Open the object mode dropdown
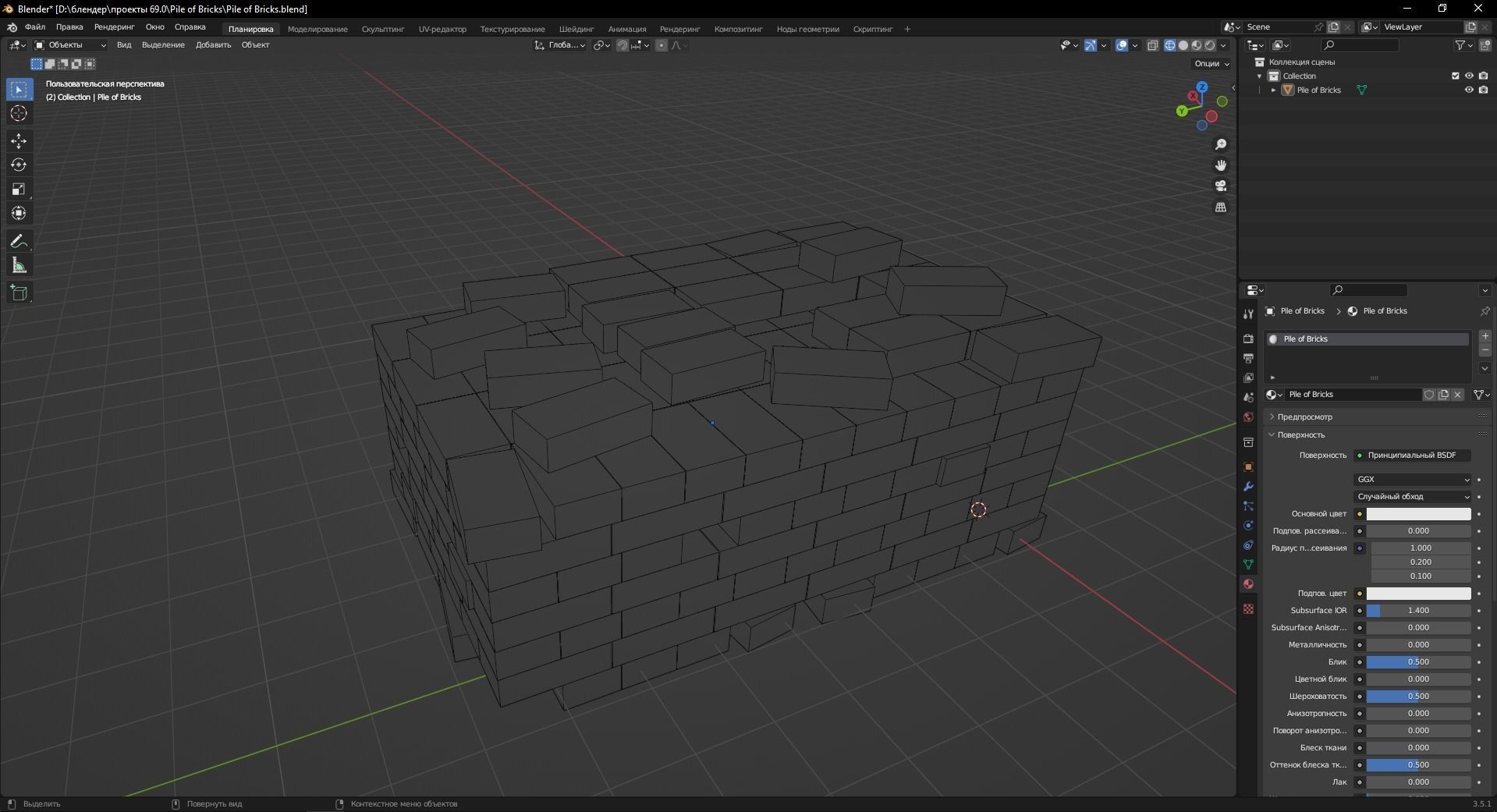Viewport: 1497px width, 812px height. click(69, 45)
